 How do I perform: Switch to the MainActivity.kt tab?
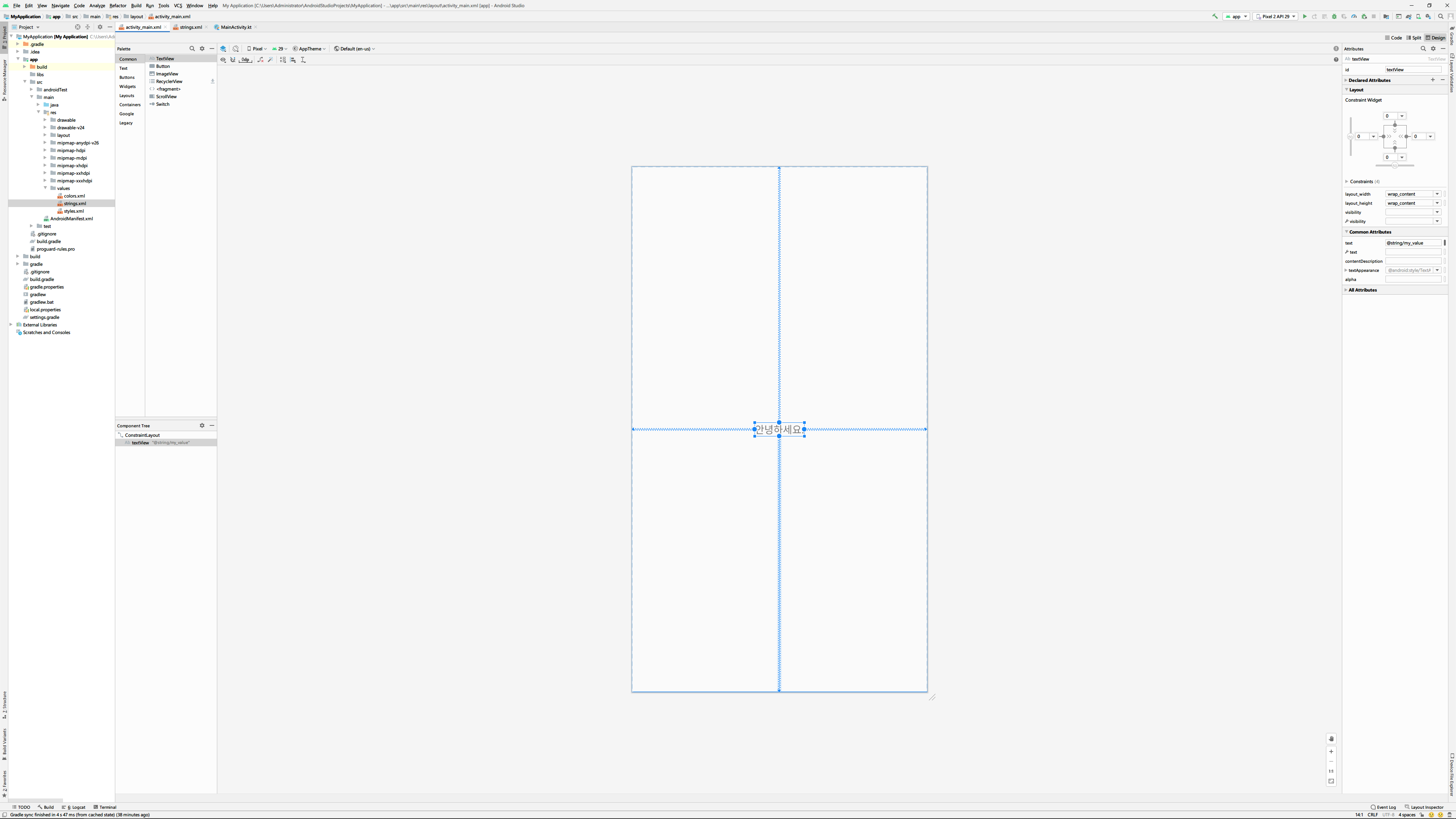pyautogui.click(x=236, y=27)
